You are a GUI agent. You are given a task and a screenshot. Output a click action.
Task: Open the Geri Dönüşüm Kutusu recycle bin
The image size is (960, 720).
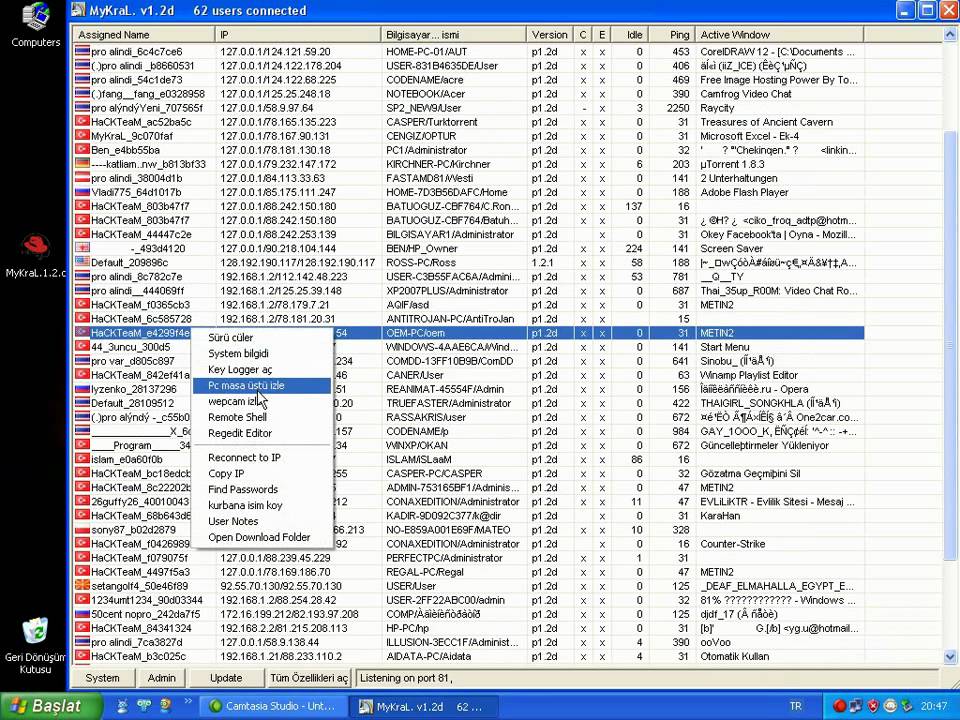point(35,645)
